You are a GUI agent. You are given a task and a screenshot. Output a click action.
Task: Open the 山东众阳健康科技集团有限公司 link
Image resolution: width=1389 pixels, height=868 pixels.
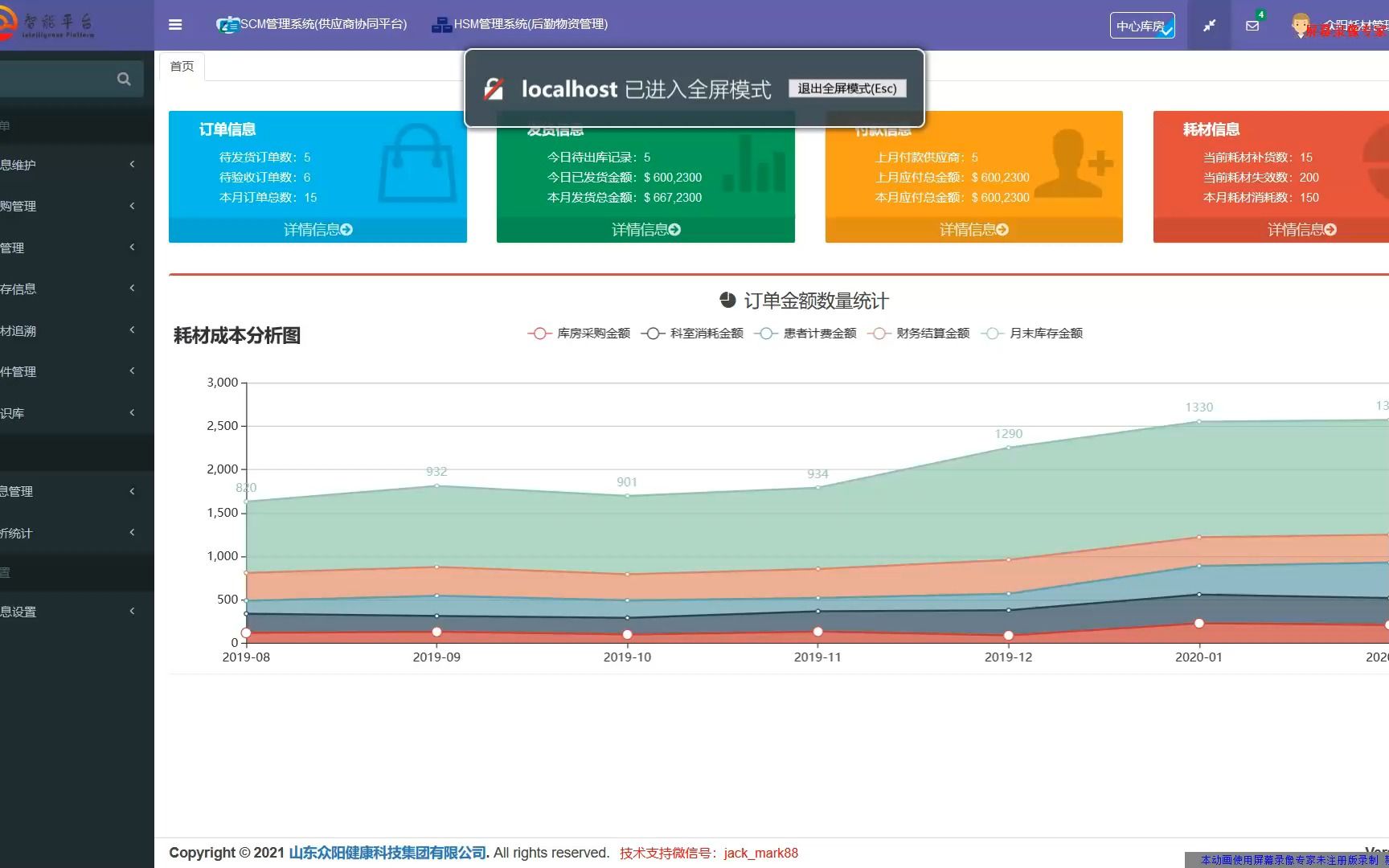click(387, 853)
